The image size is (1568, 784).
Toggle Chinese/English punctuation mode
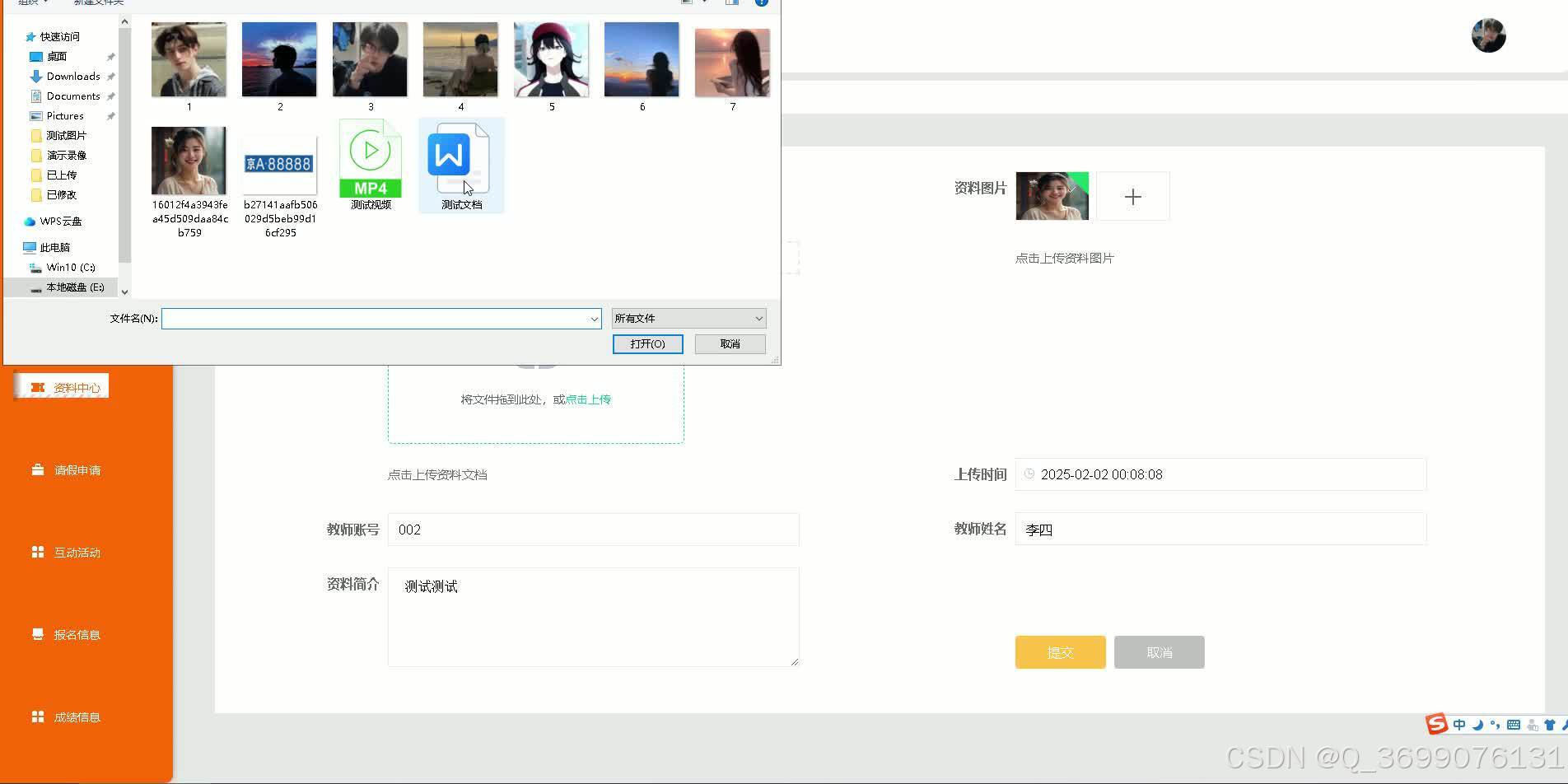1496,724
